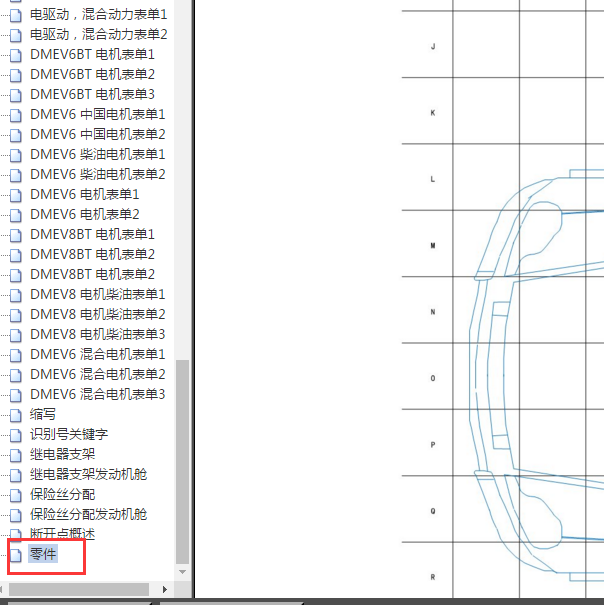Click the scroll-down arrow of the tree panel
The height and width of the screenshot is (605, 604).
pyautogui.click(x=183, y=572)
